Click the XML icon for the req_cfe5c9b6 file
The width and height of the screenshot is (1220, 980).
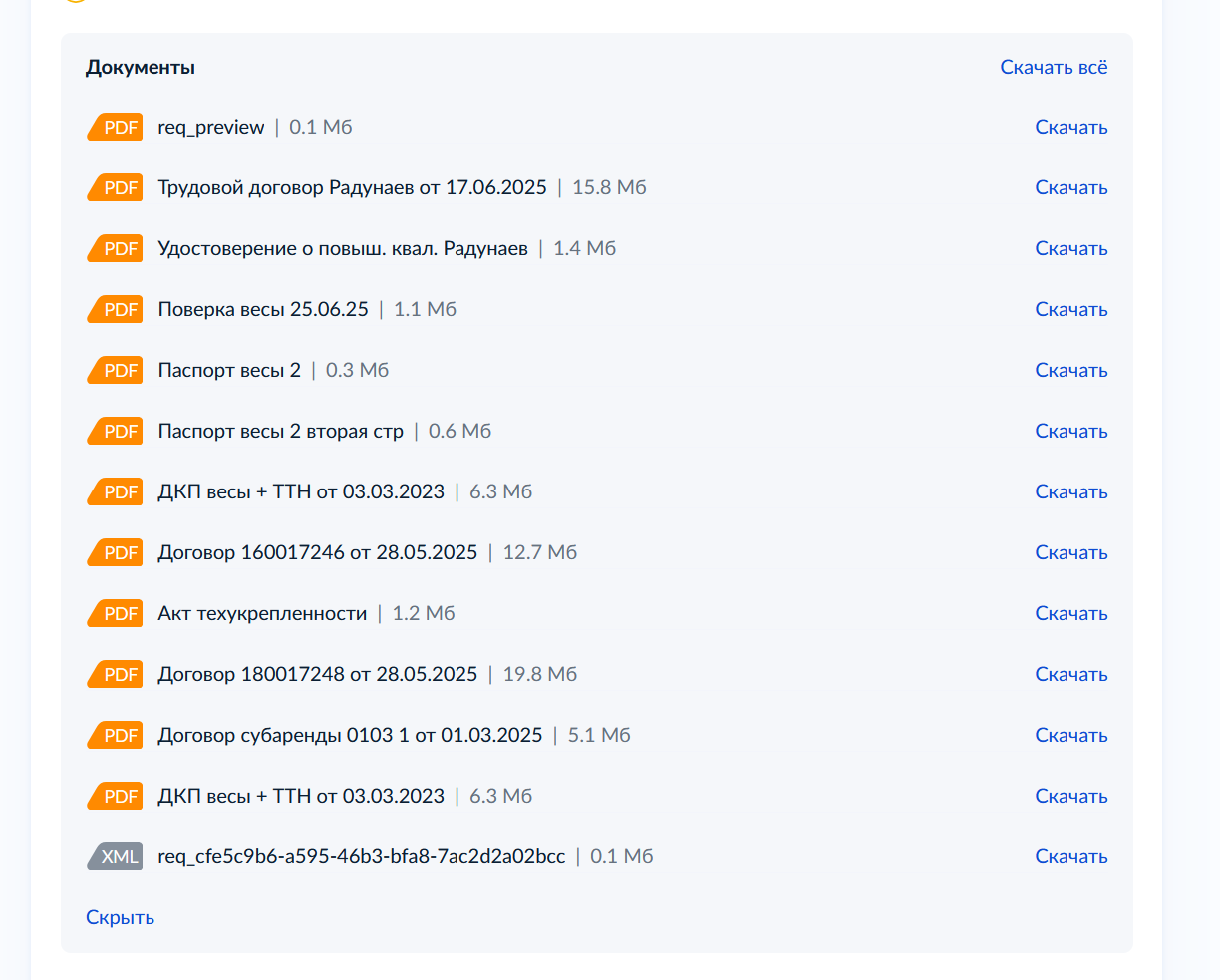[115, 856]
